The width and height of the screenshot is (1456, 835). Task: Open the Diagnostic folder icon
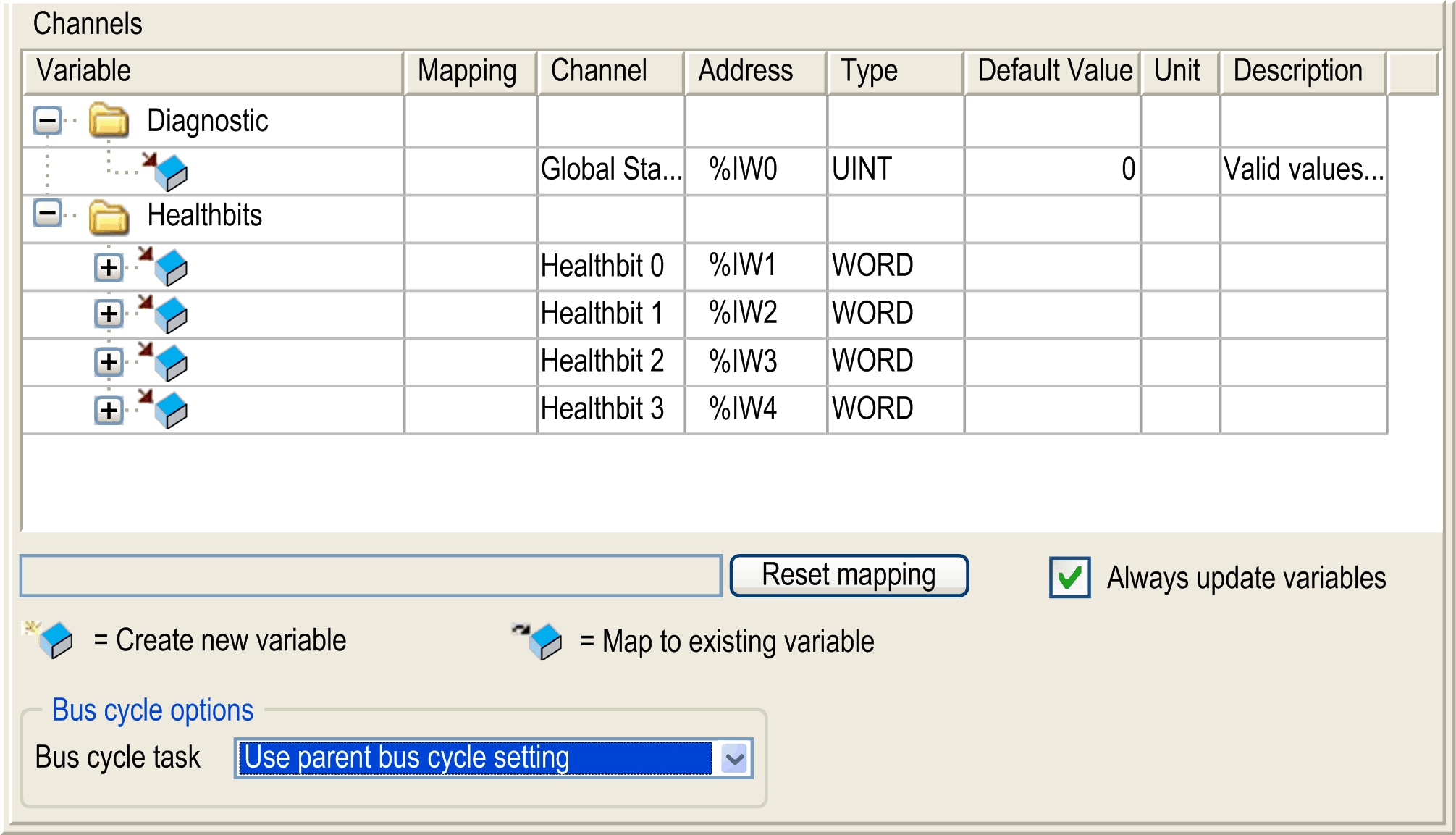click(x=107, y=120)
